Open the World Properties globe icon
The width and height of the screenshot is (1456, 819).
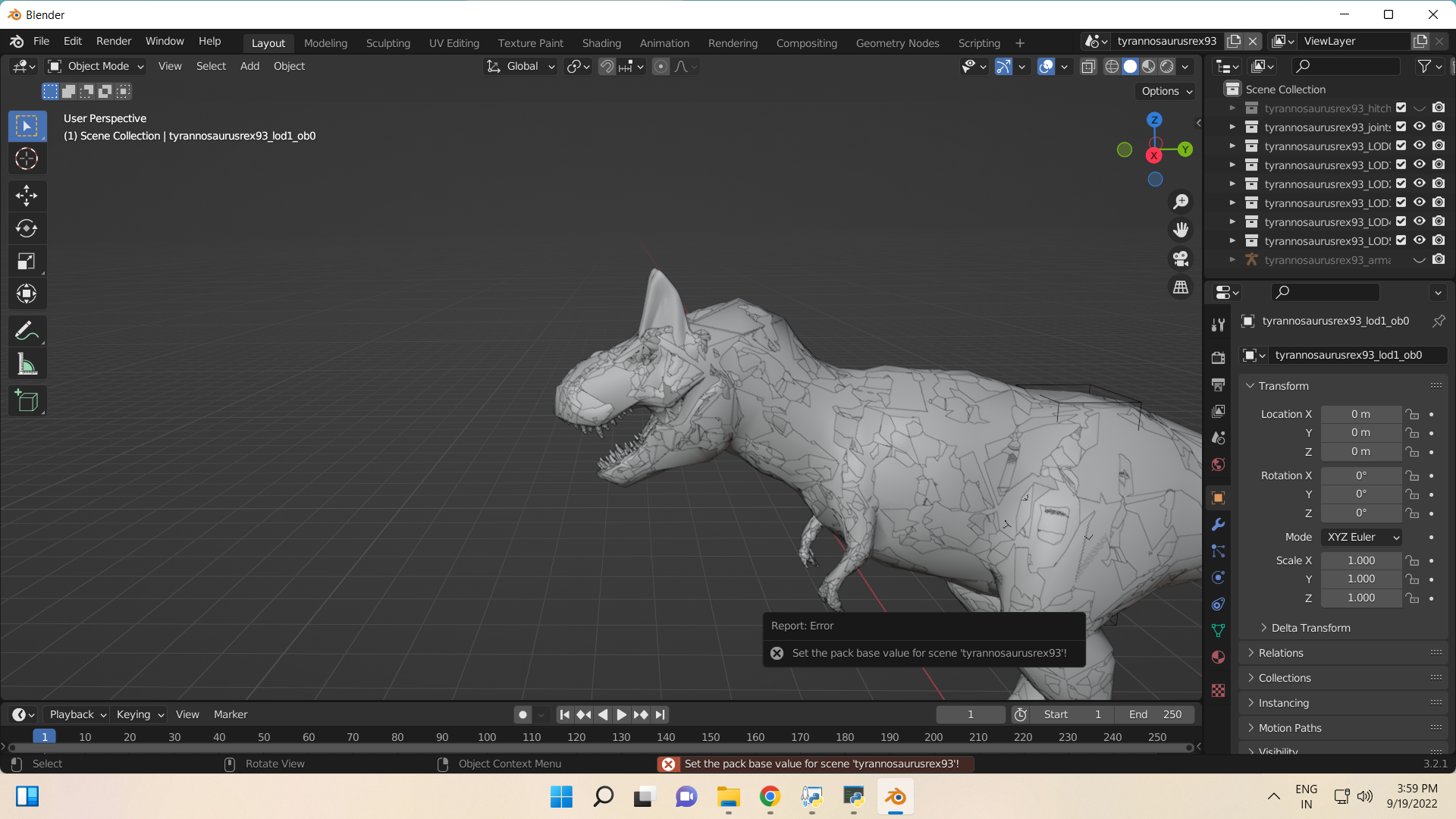click(x=1218, y=465)
